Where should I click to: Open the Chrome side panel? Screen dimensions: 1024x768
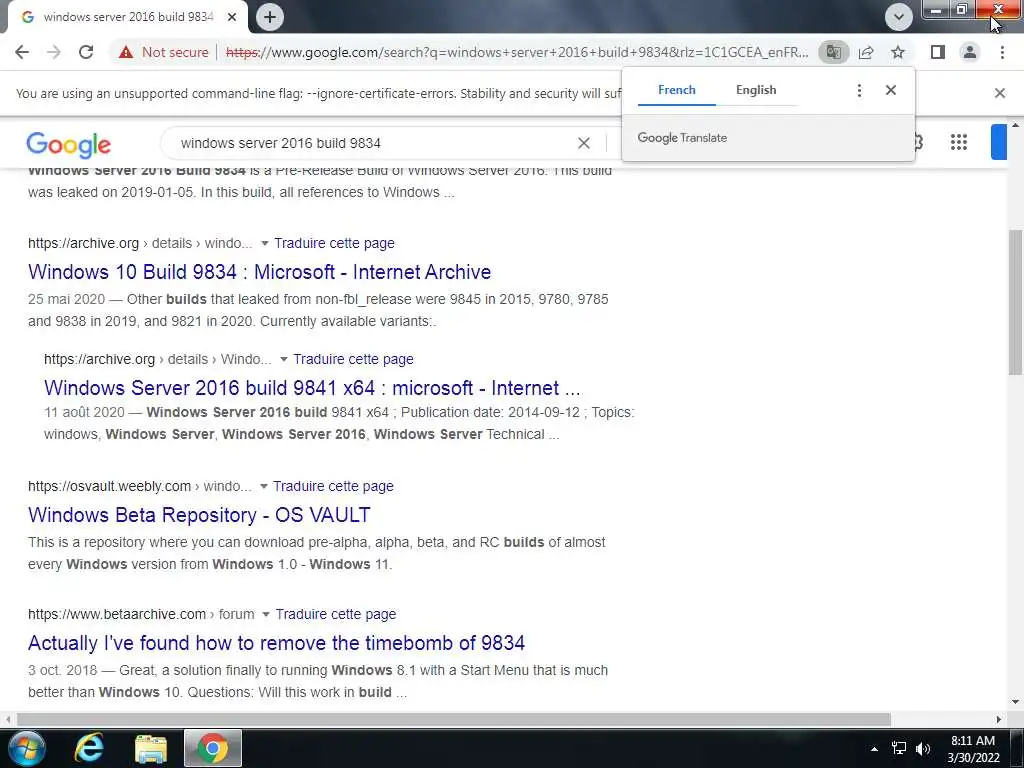click(x=938, y=52)
